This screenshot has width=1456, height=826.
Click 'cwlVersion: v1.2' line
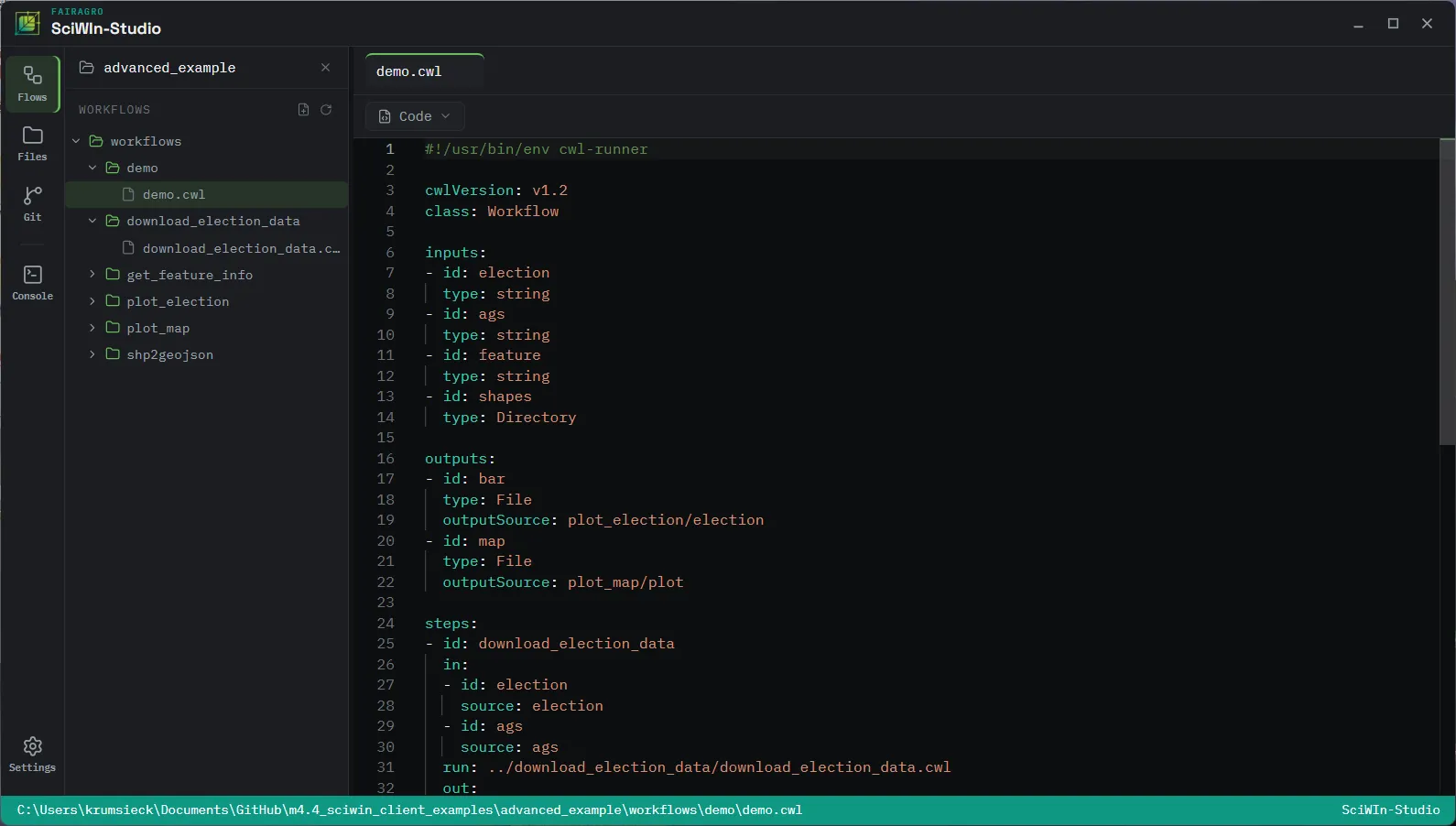coord(496,190)
